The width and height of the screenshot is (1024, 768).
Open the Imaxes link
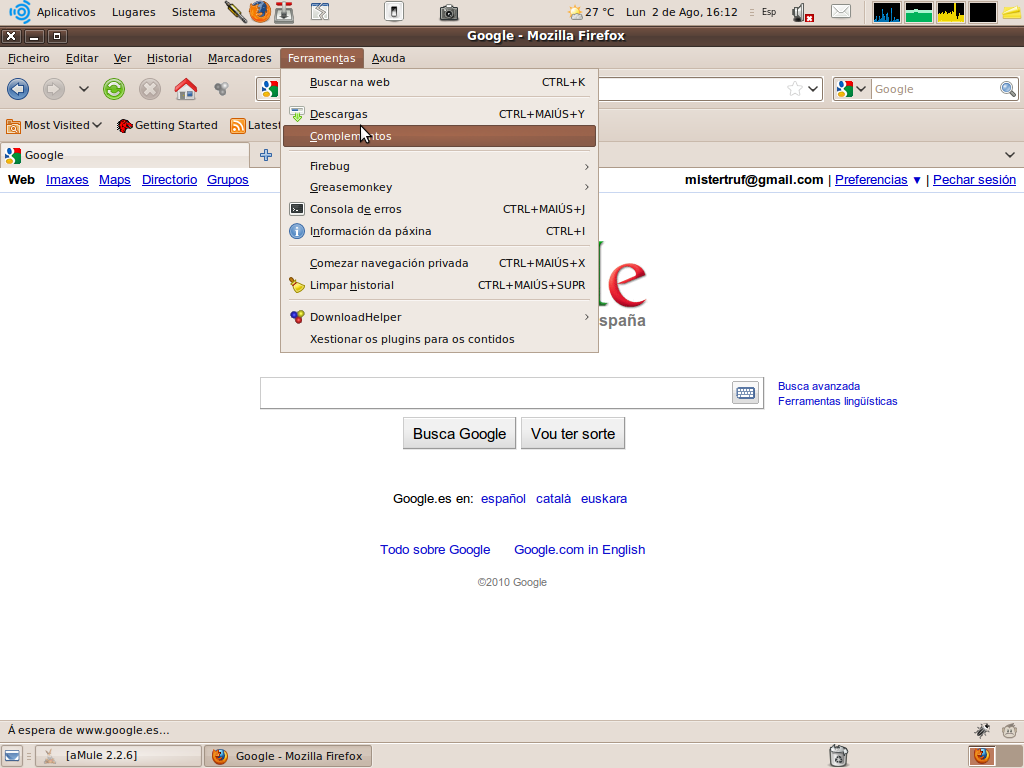[67, 180]
